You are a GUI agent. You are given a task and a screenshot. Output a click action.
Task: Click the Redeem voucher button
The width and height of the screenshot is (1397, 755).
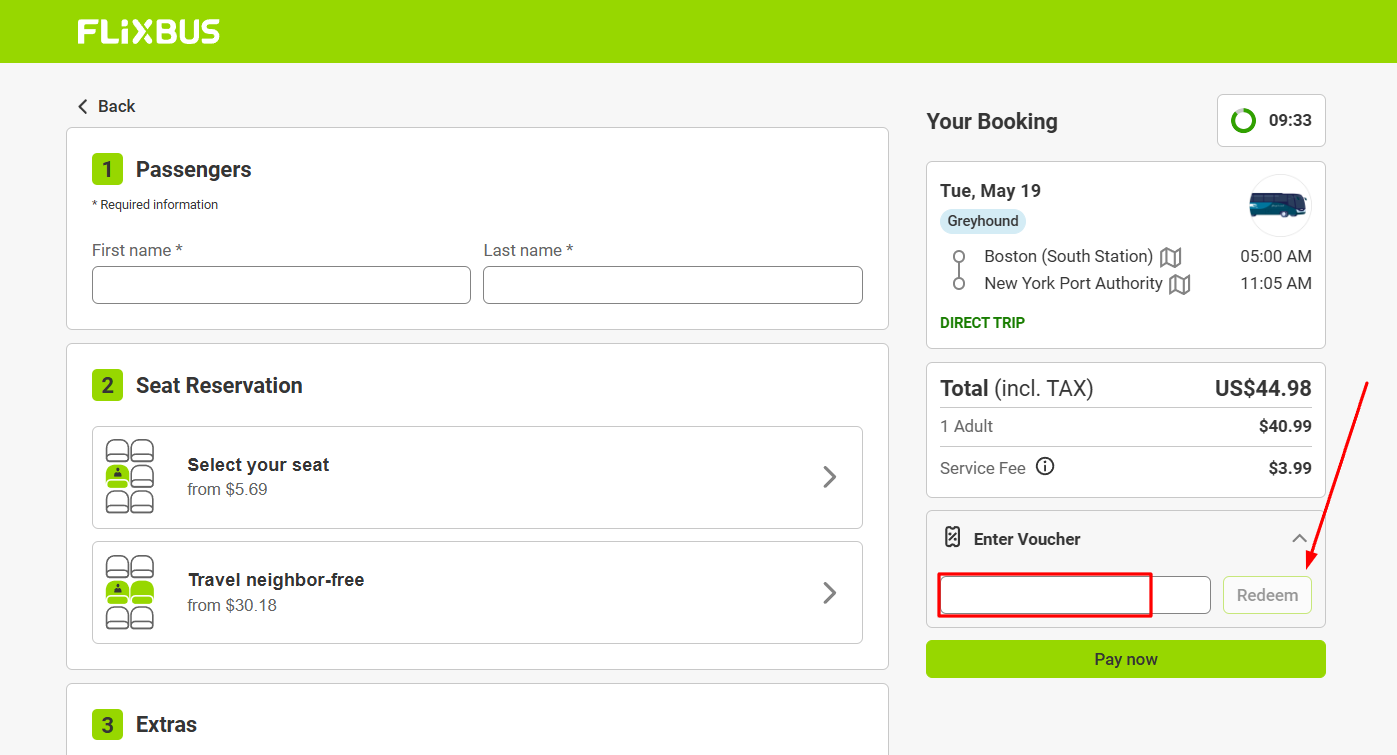tap(1267, 595)
